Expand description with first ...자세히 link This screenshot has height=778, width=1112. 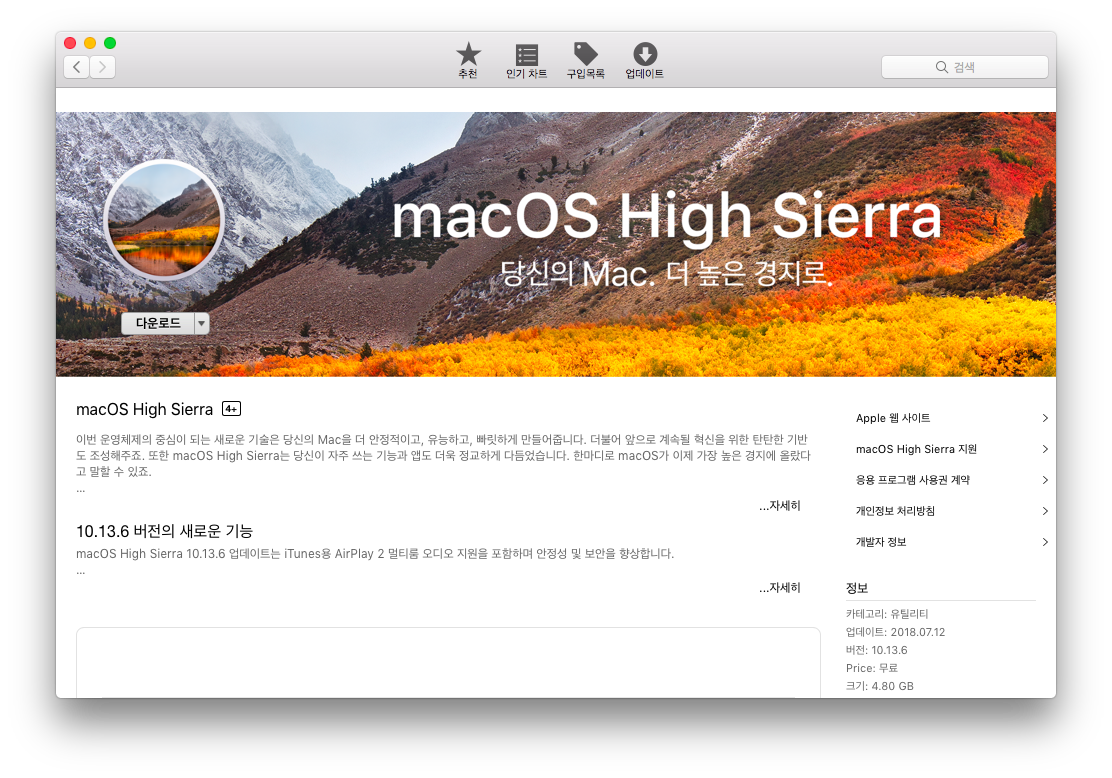pyautogui.click(x=779, y=506)
